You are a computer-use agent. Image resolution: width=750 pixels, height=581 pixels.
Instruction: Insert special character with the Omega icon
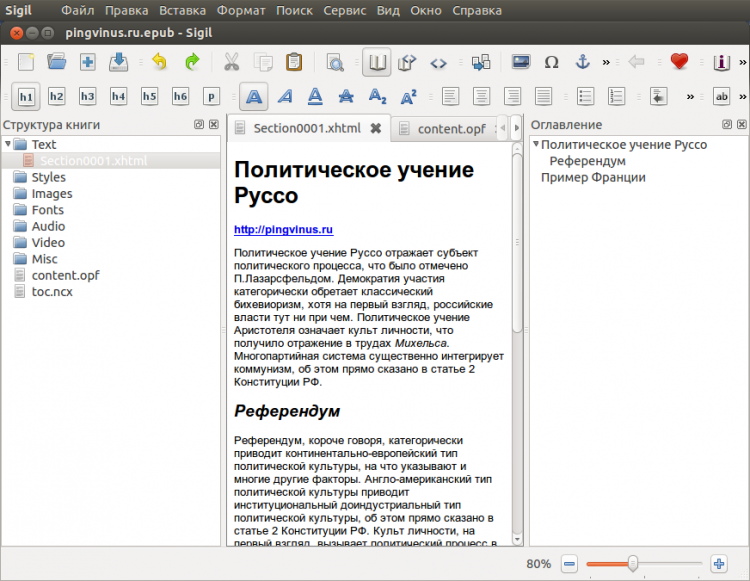click(x=551, y=62)
